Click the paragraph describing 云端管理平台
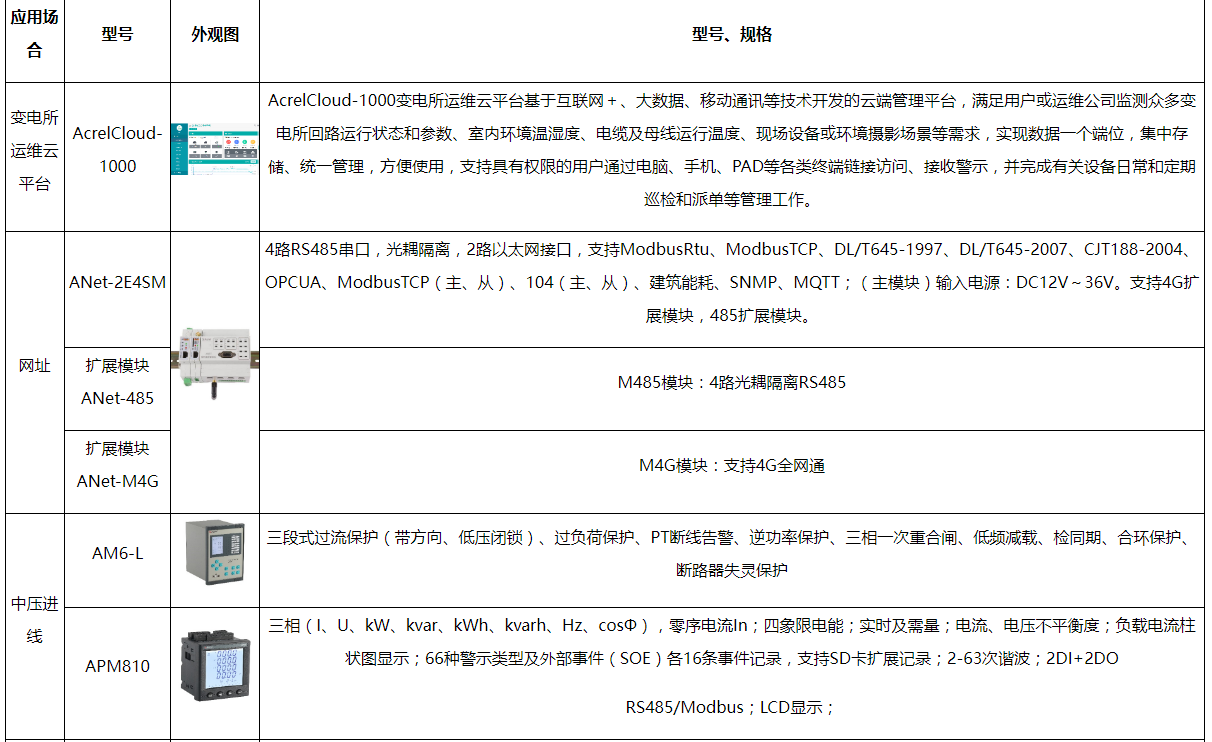 [x=732, y=150]
